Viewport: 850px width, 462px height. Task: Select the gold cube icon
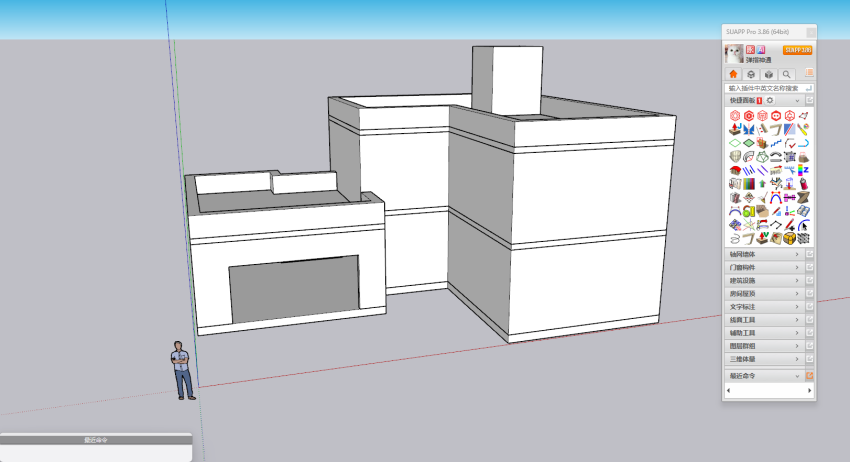point(790,239)
